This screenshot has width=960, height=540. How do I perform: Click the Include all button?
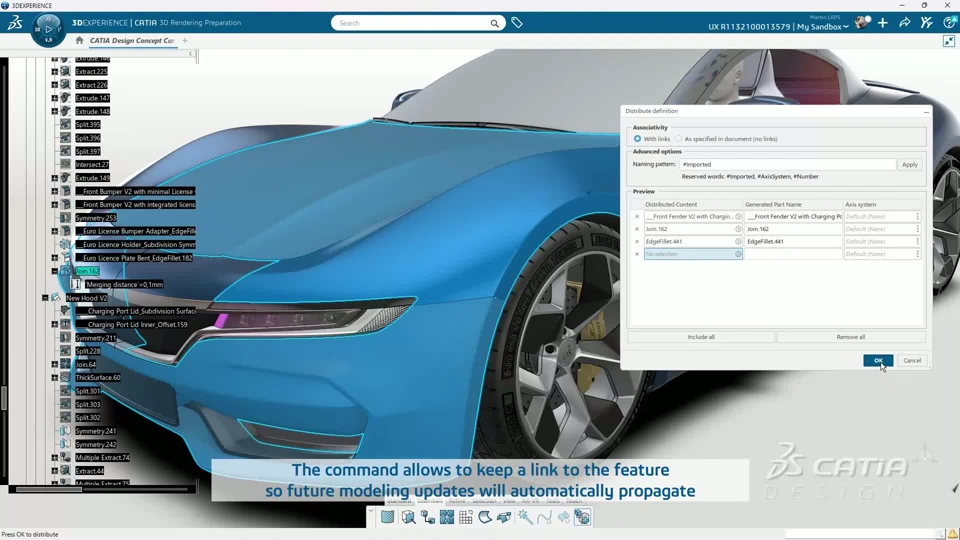tap(701, 337)
